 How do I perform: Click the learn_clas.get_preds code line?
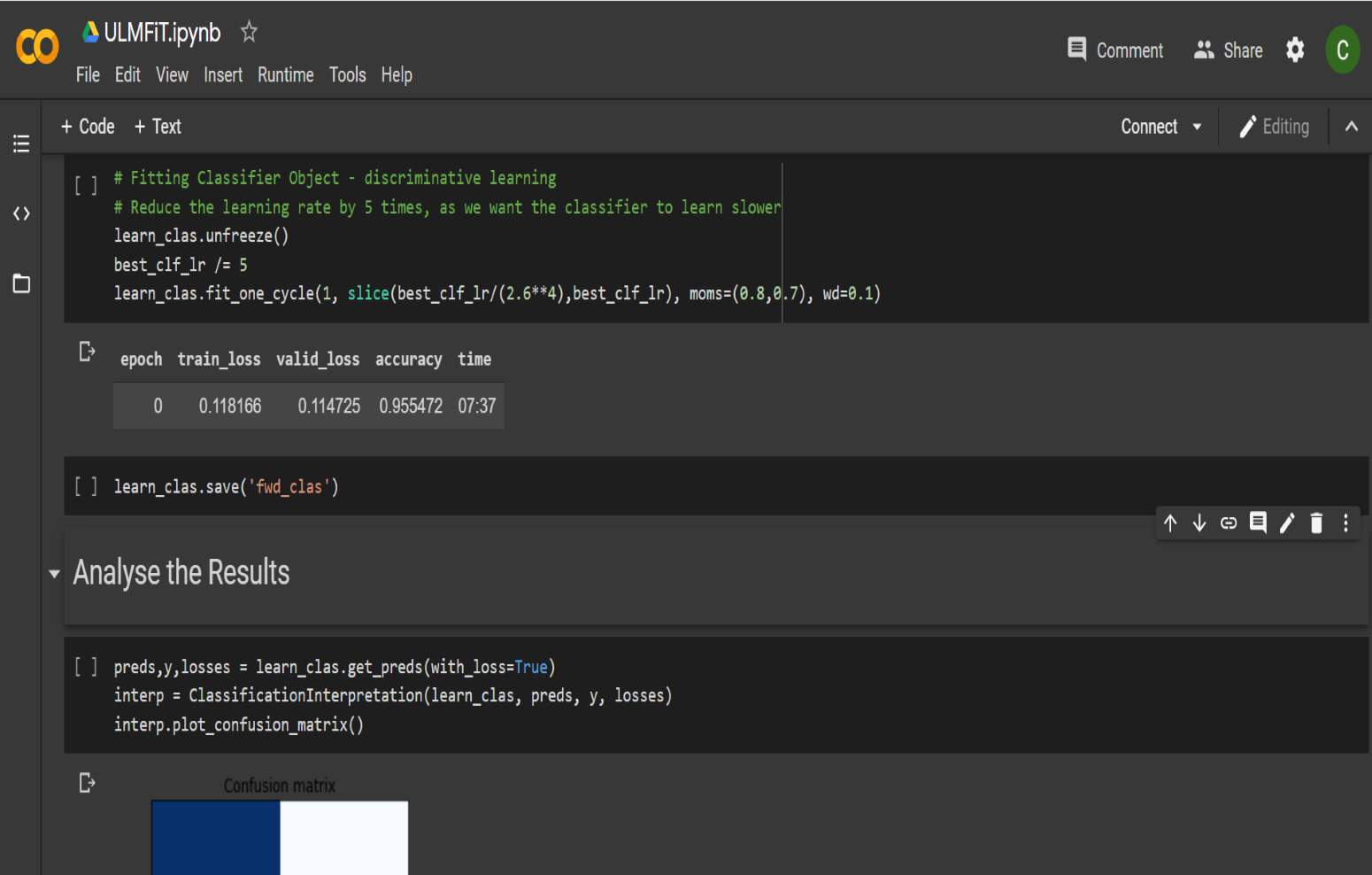pos(334,667)
